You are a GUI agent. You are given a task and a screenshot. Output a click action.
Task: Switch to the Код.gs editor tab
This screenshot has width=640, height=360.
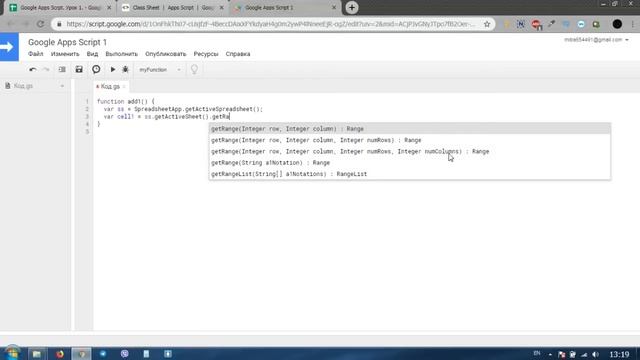110,87
